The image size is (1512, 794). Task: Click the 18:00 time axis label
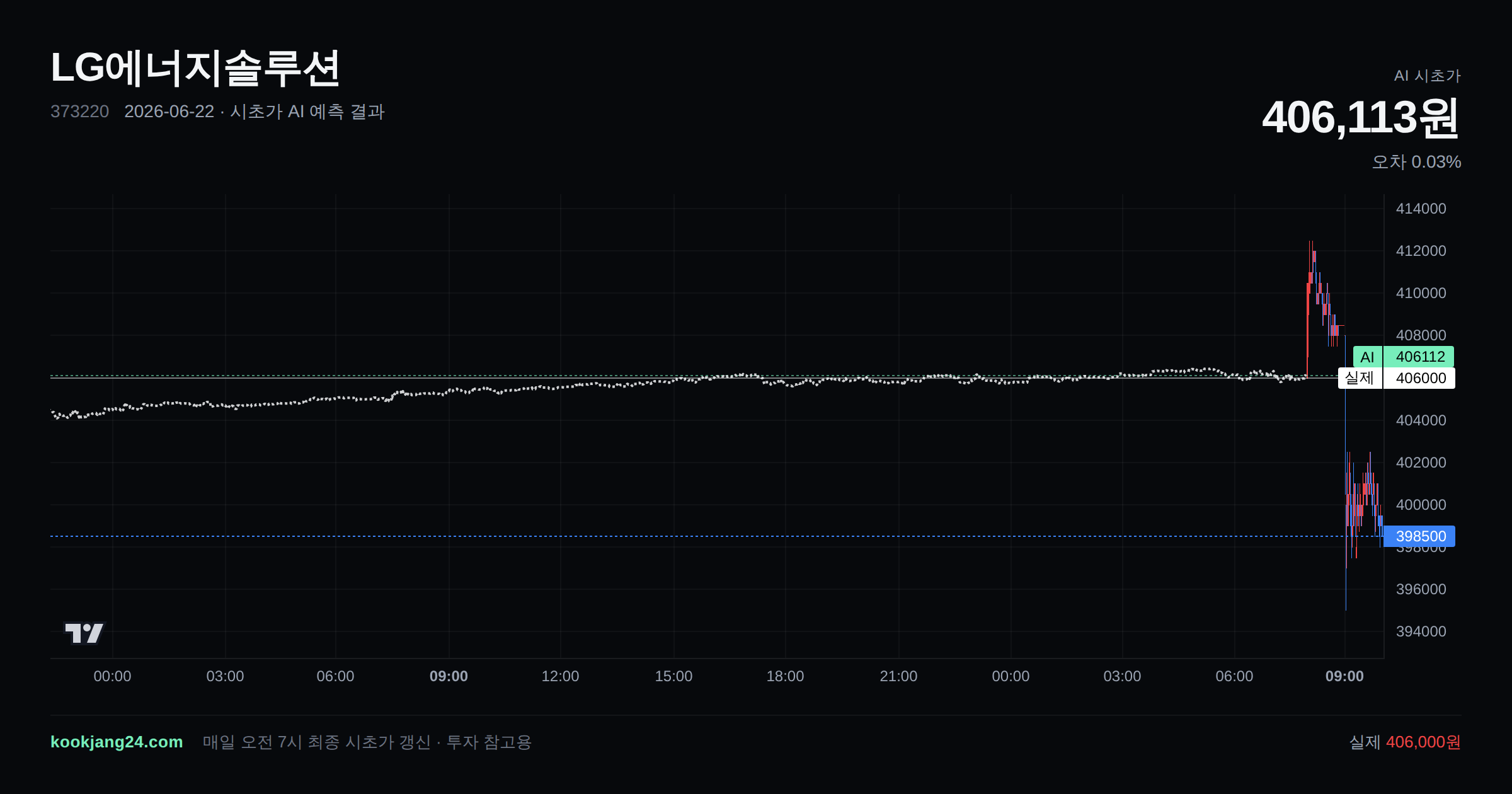(x=785, y=676)
